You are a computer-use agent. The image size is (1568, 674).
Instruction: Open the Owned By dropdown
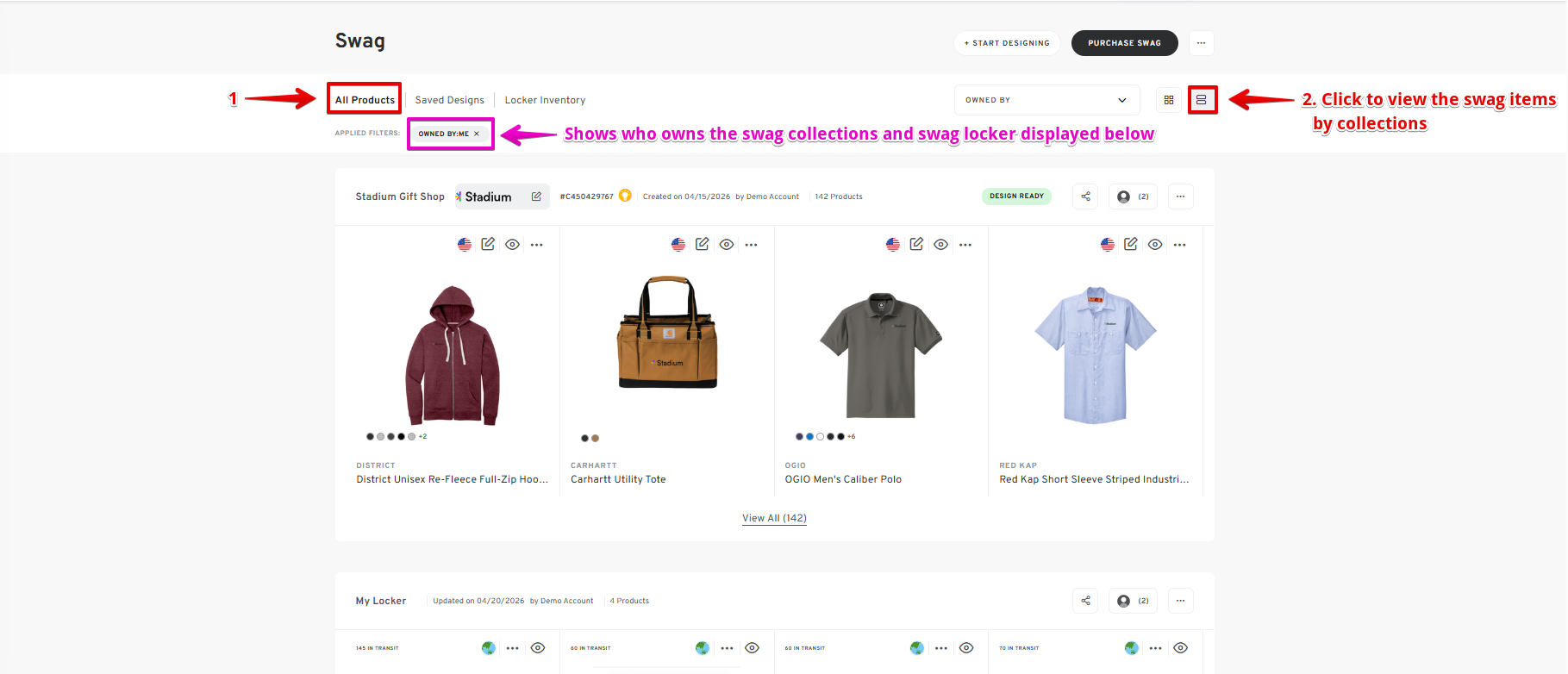[x=1046, y=100]
